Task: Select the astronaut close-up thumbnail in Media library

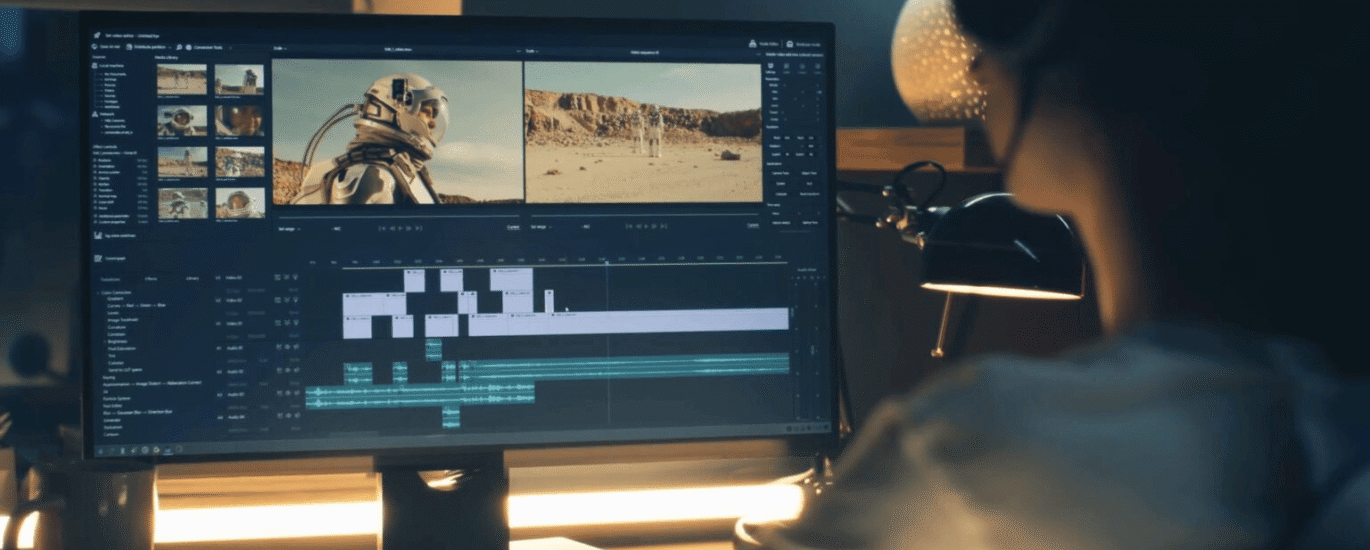Action: click(239, 121)
